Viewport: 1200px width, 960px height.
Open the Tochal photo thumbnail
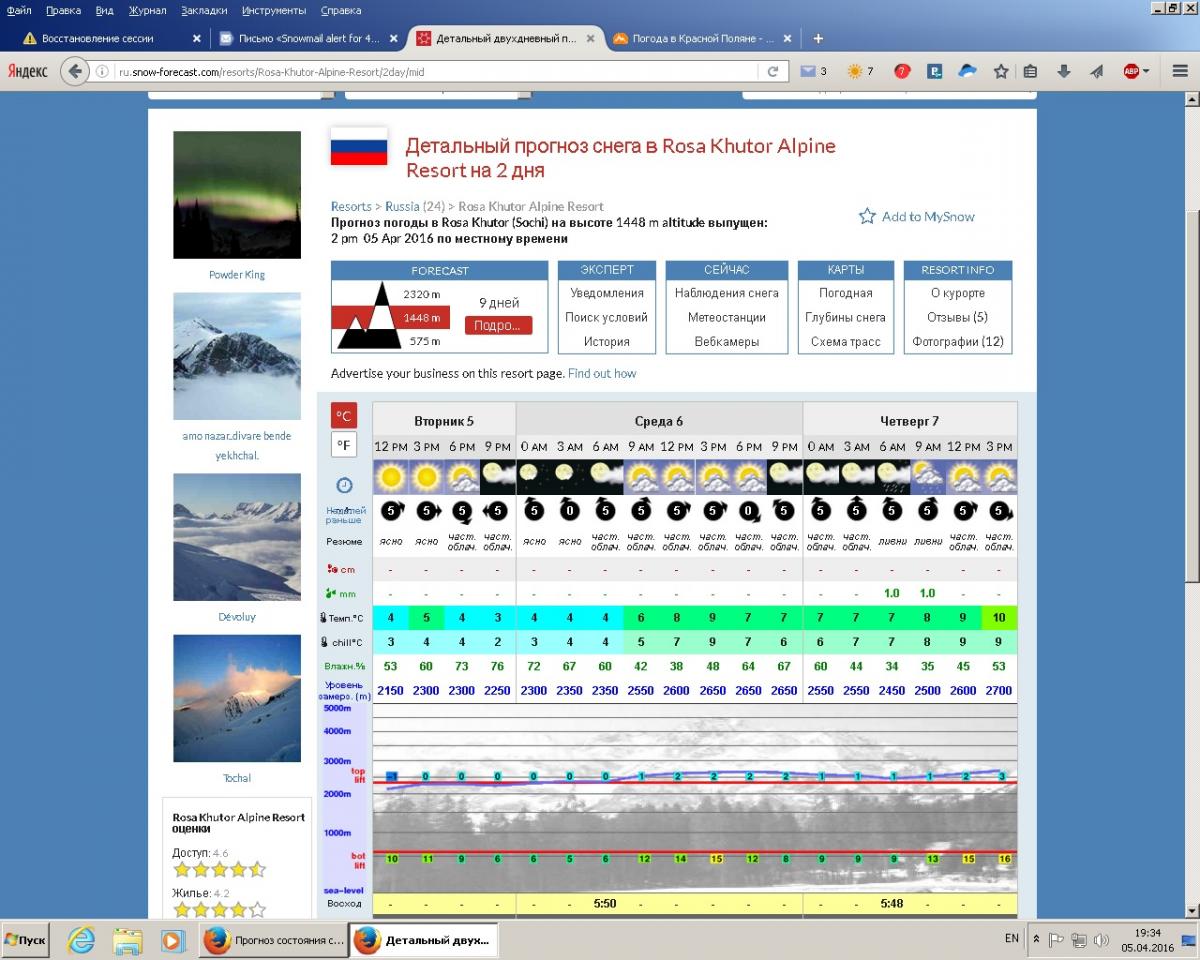[x=237, y=698]
